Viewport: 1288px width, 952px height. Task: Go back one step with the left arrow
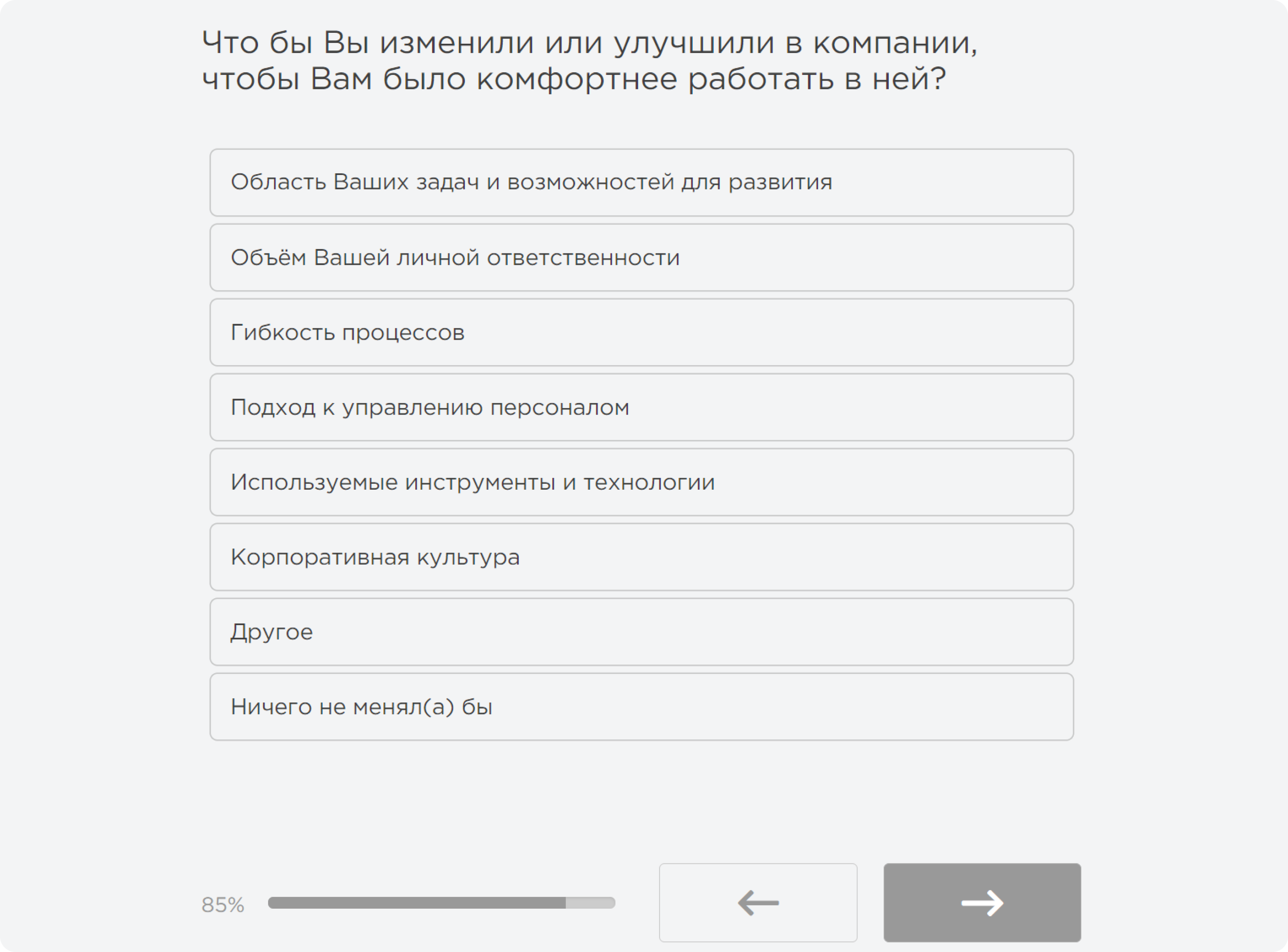pyautogui.click(x=759, y=902)
